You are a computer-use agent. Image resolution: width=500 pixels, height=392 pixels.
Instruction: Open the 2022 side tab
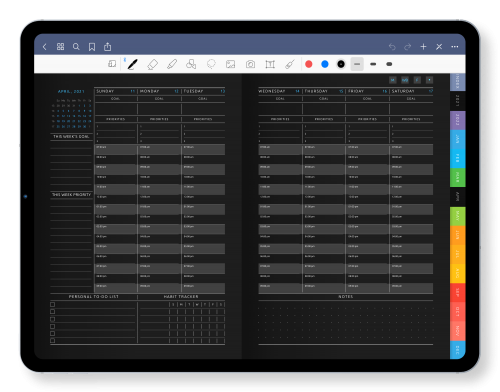click(x=458, y=120)
